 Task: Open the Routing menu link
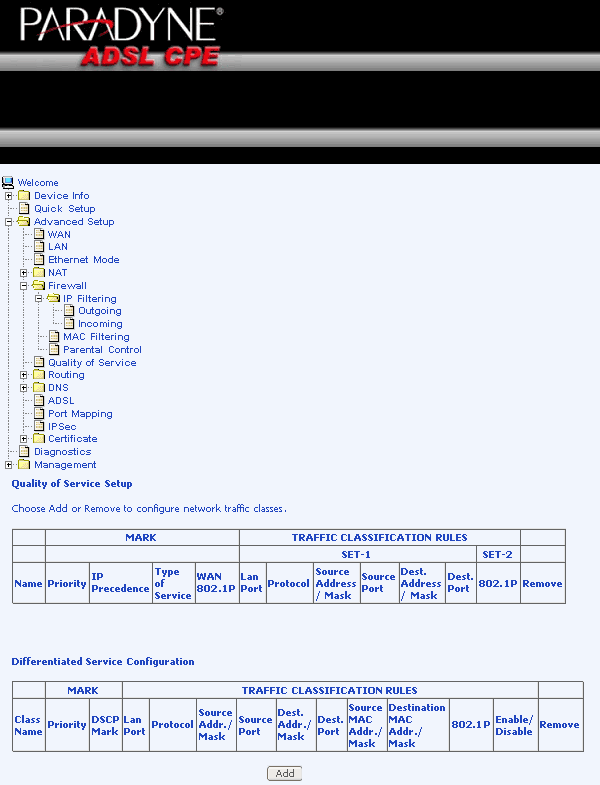click(x=66, y=375)
